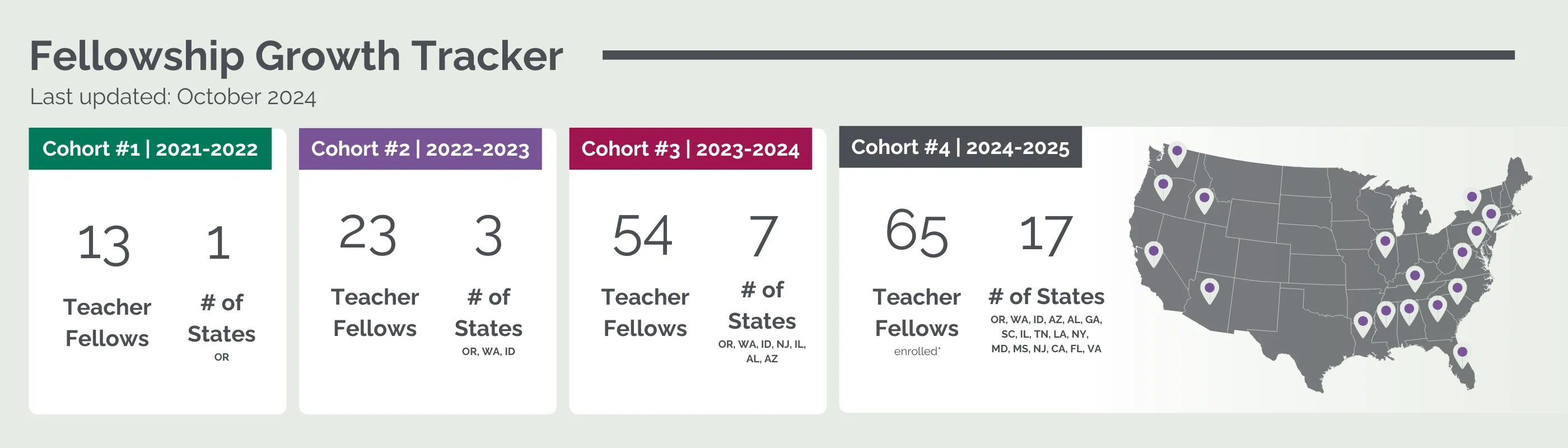Click the 65 Teacher Fellows number
This screenshot has height=448, width=1568.
tap(917, 232)
